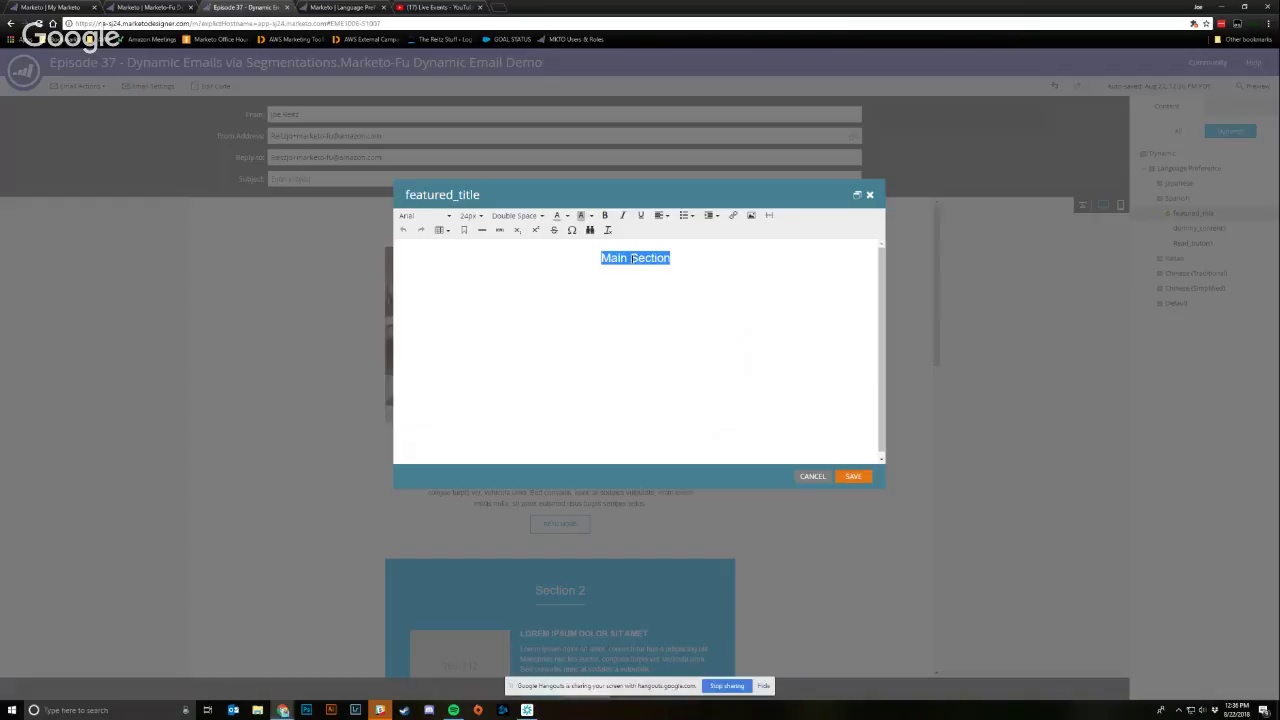Click the insert image icon
1280x720 pixels.
(x=751, y=215)
